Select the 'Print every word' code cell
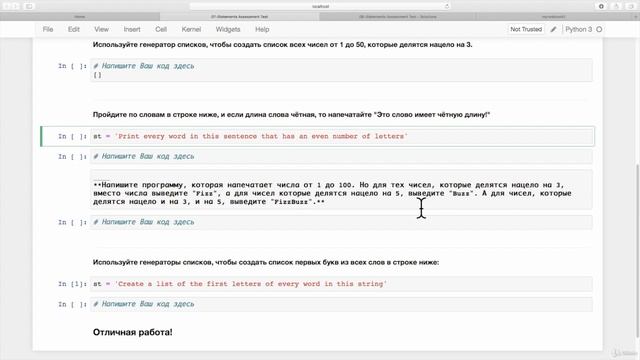The width and height of the screenshot is (640, 360). 341,136
